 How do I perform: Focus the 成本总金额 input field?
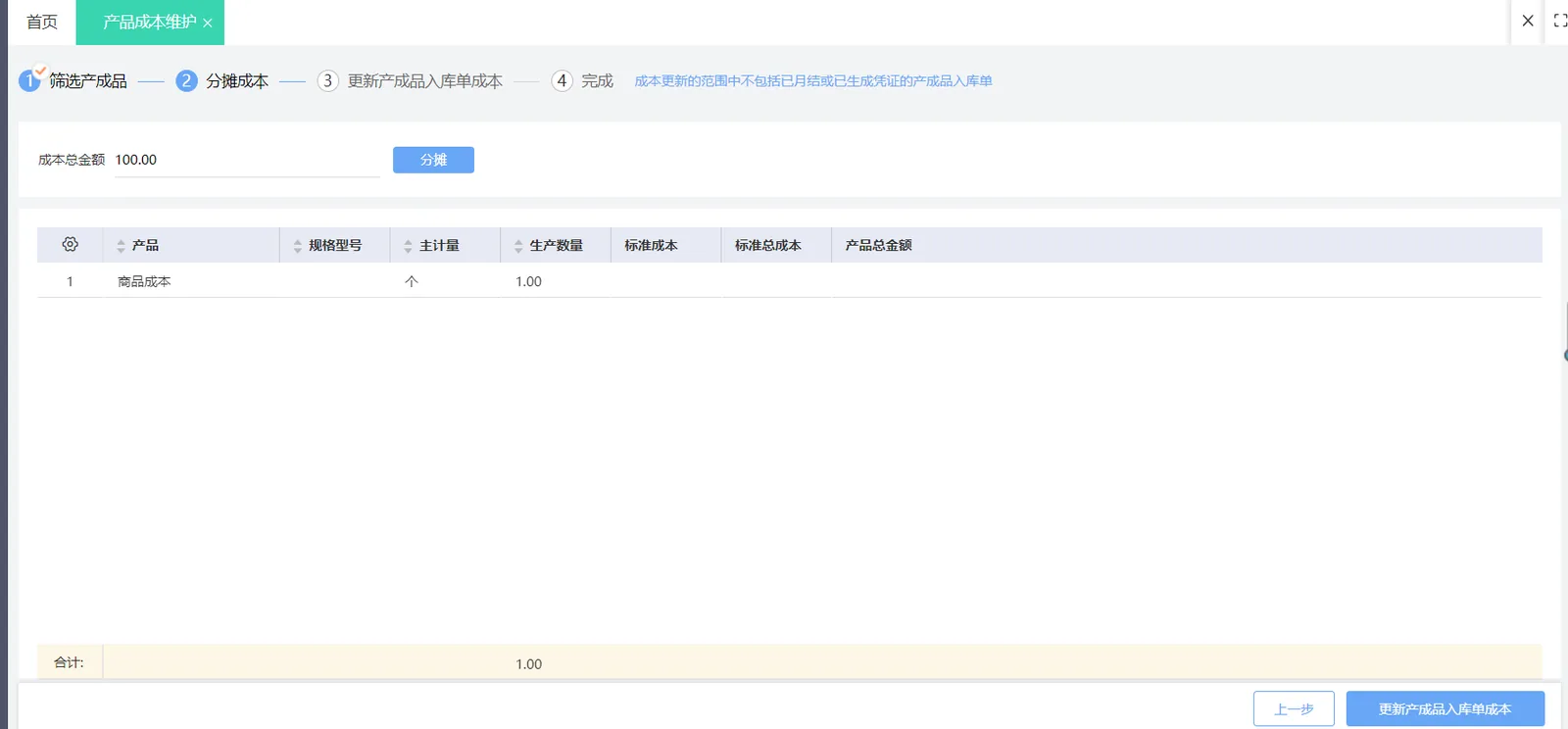(247, 160)
